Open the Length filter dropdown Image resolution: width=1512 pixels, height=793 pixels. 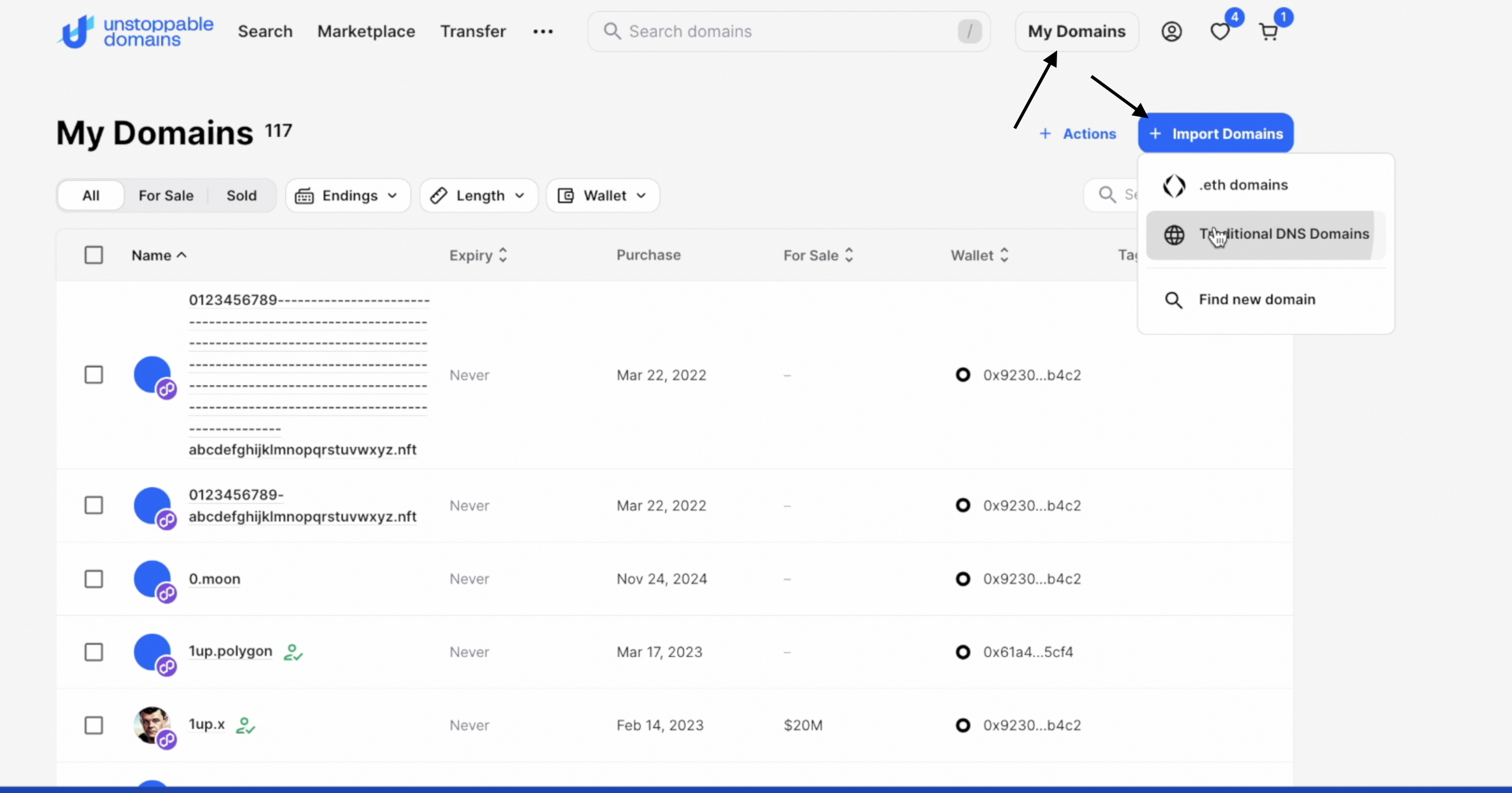pyautogui.click(x=478, y=195)
